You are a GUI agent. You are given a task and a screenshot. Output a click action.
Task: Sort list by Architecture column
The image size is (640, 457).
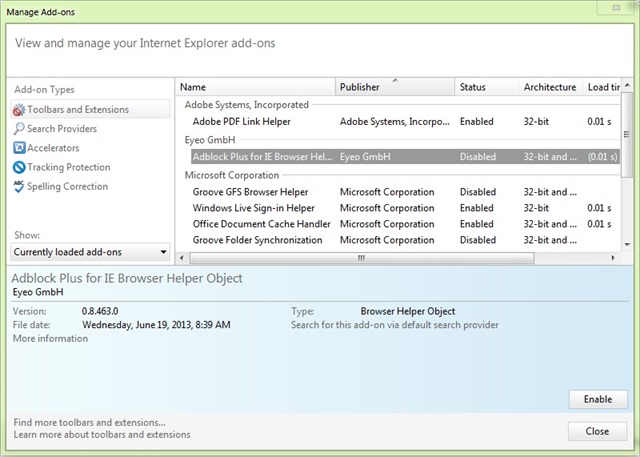click(550, 87)
